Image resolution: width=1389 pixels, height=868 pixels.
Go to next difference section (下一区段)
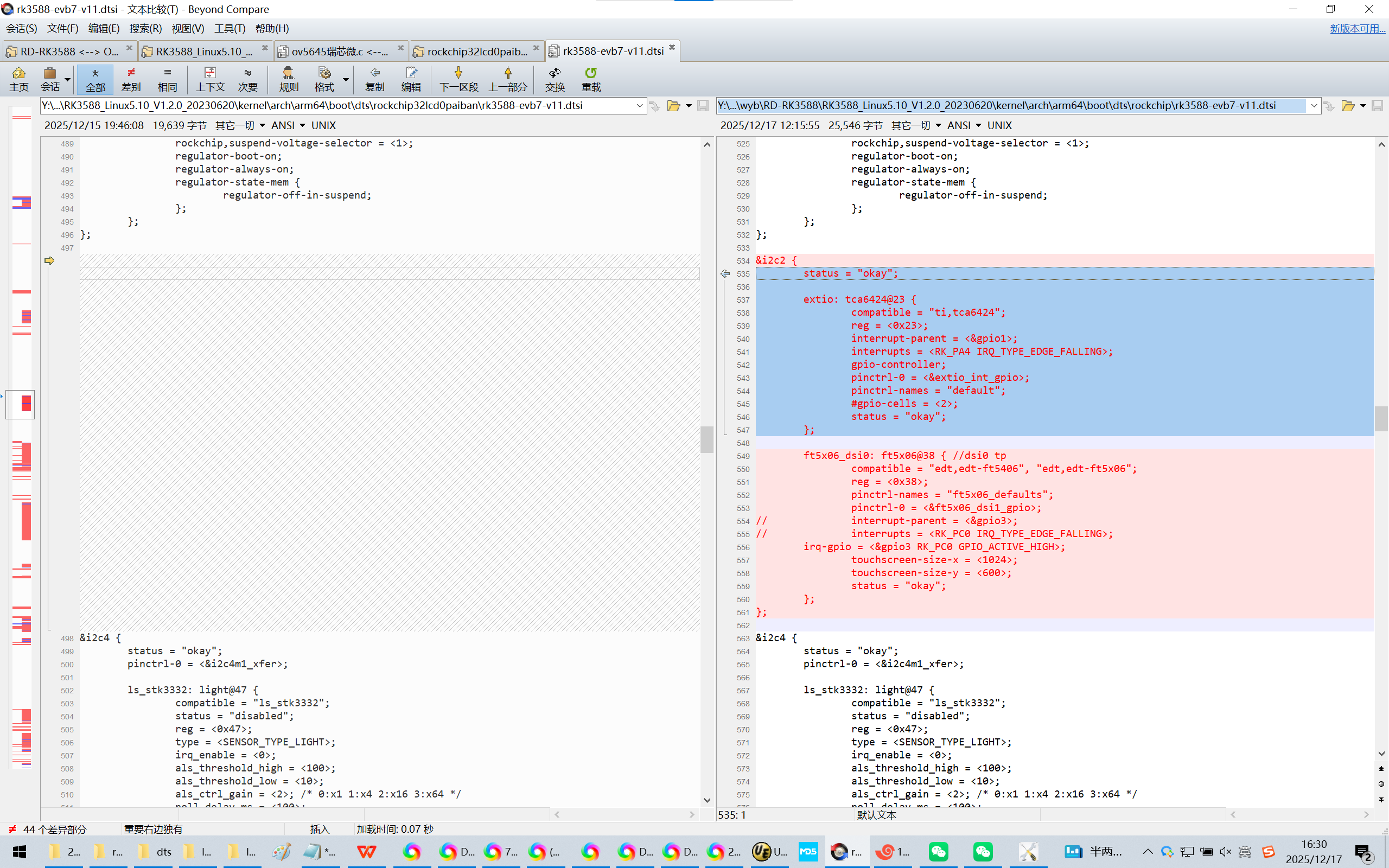click(x=458, y=79)
